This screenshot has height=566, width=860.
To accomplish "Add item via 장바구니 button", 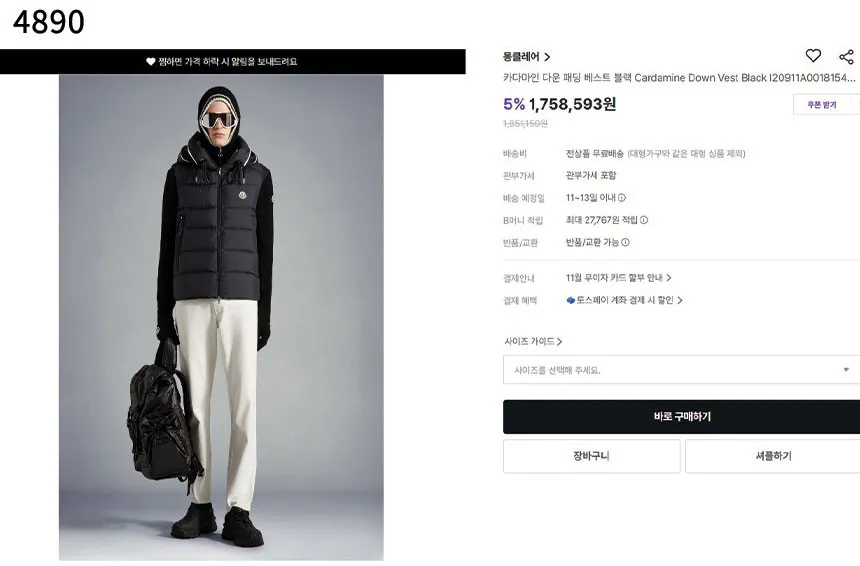I will click(591, 456).
